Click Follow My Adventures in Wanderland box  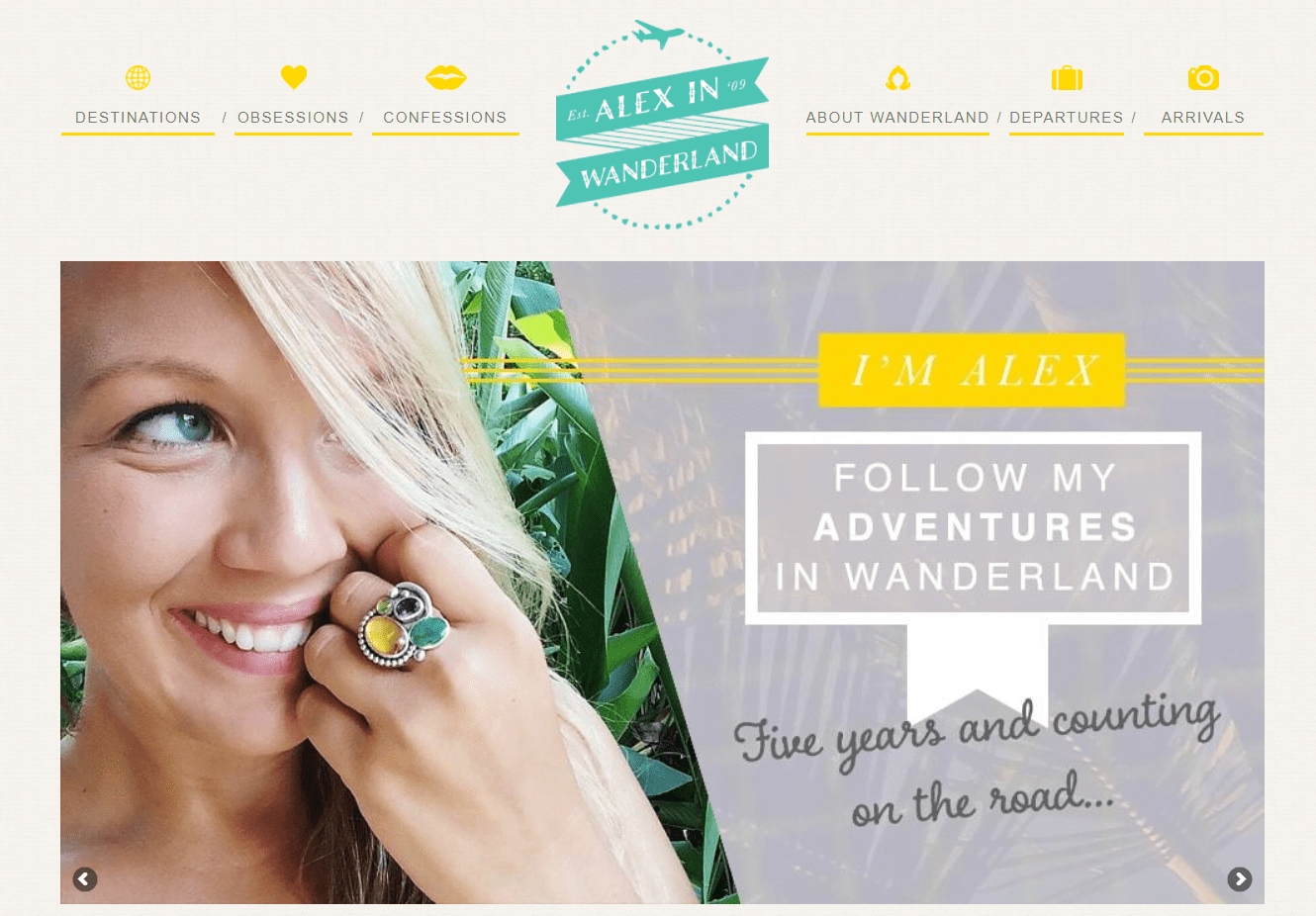[x=974, y=527]
